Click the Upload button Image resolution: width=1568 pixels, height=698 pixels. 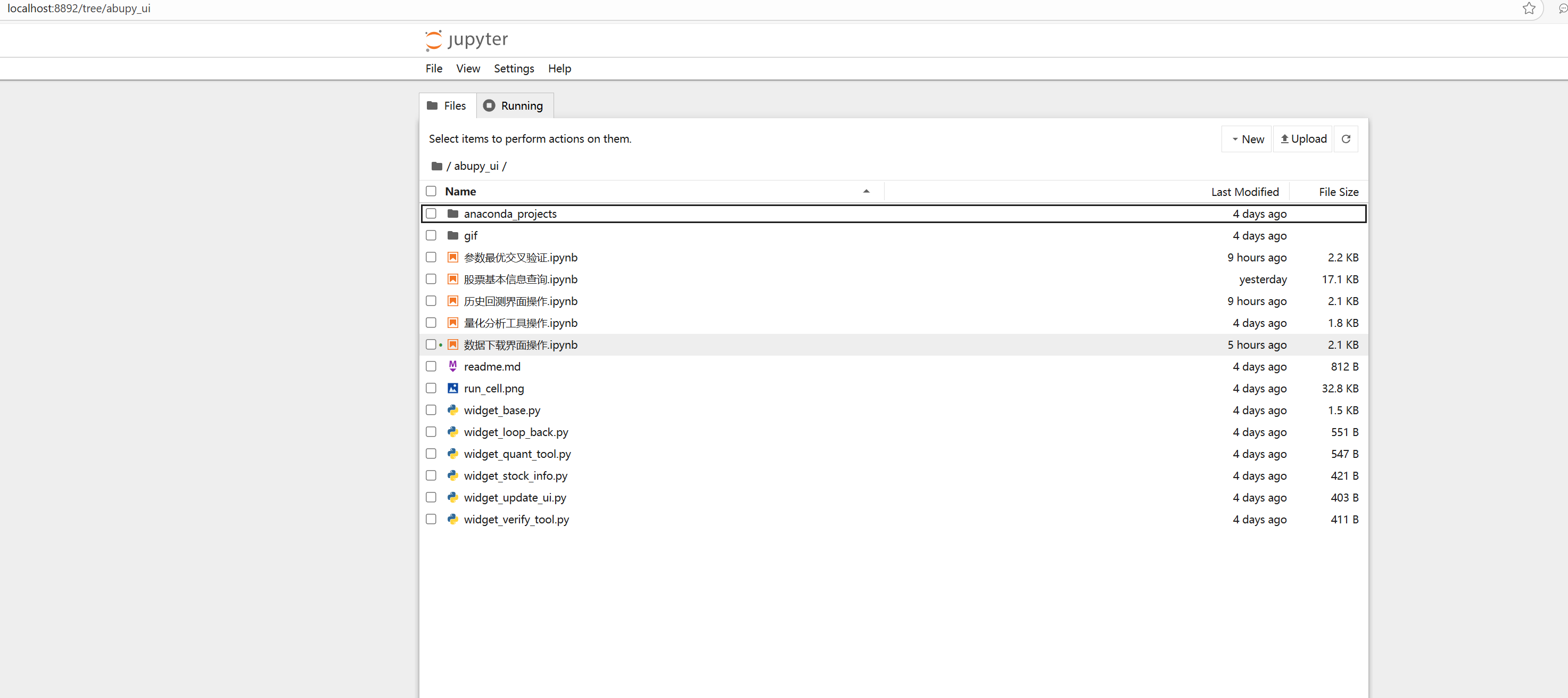pos(1302,139)
